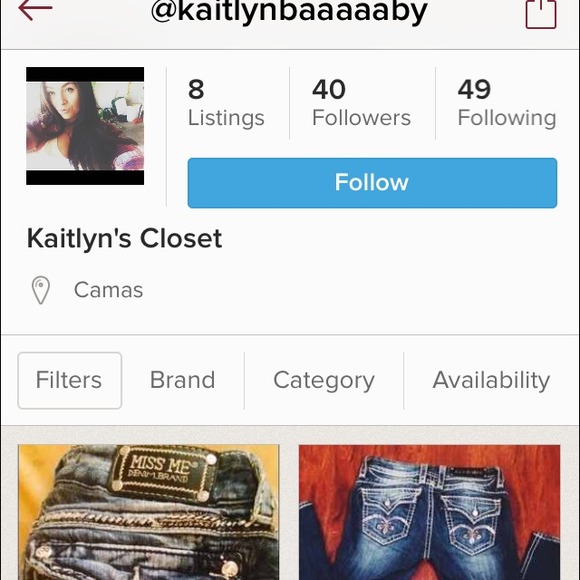Follow Kaitlyn's closet

372,183
